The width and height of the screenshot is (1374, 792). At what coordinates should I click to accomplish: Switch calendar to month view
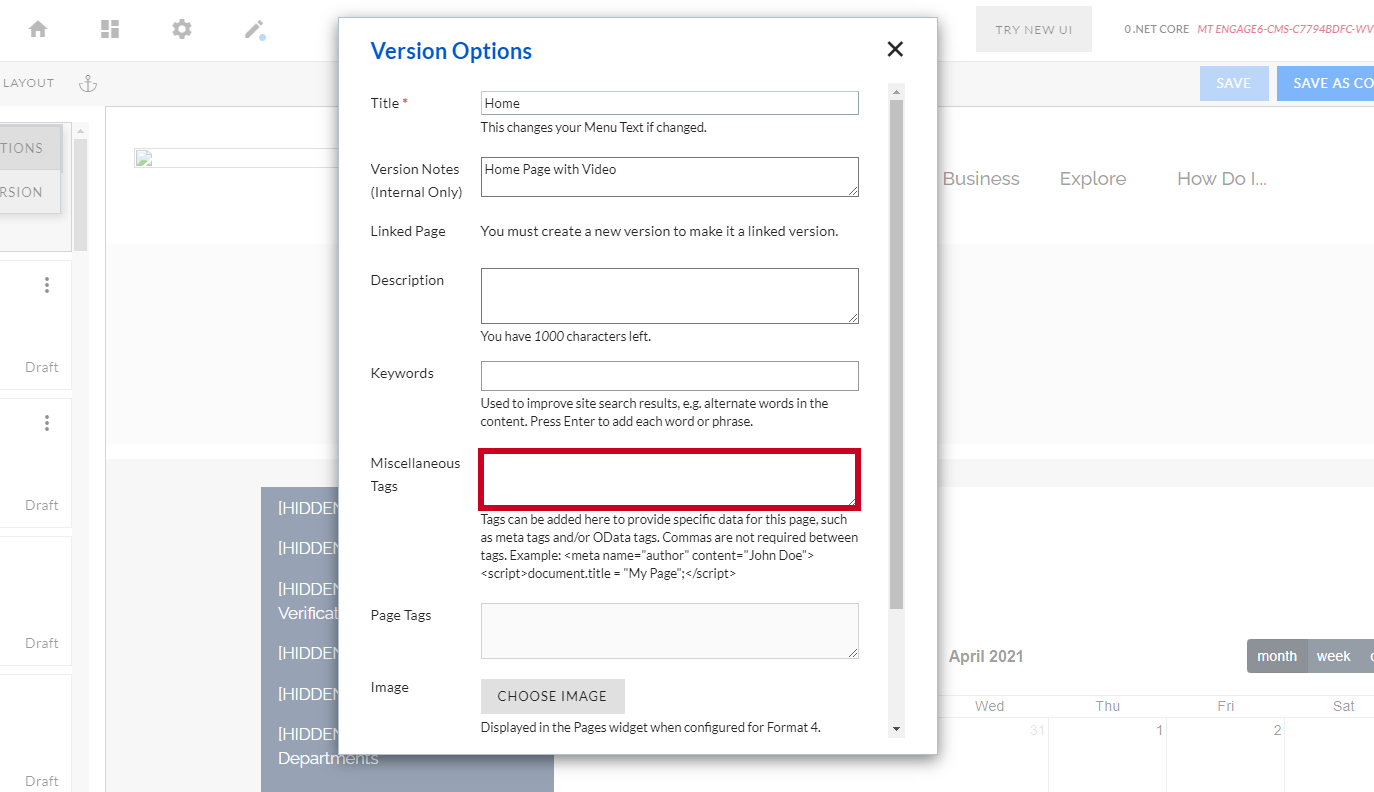coord(1277,656)
